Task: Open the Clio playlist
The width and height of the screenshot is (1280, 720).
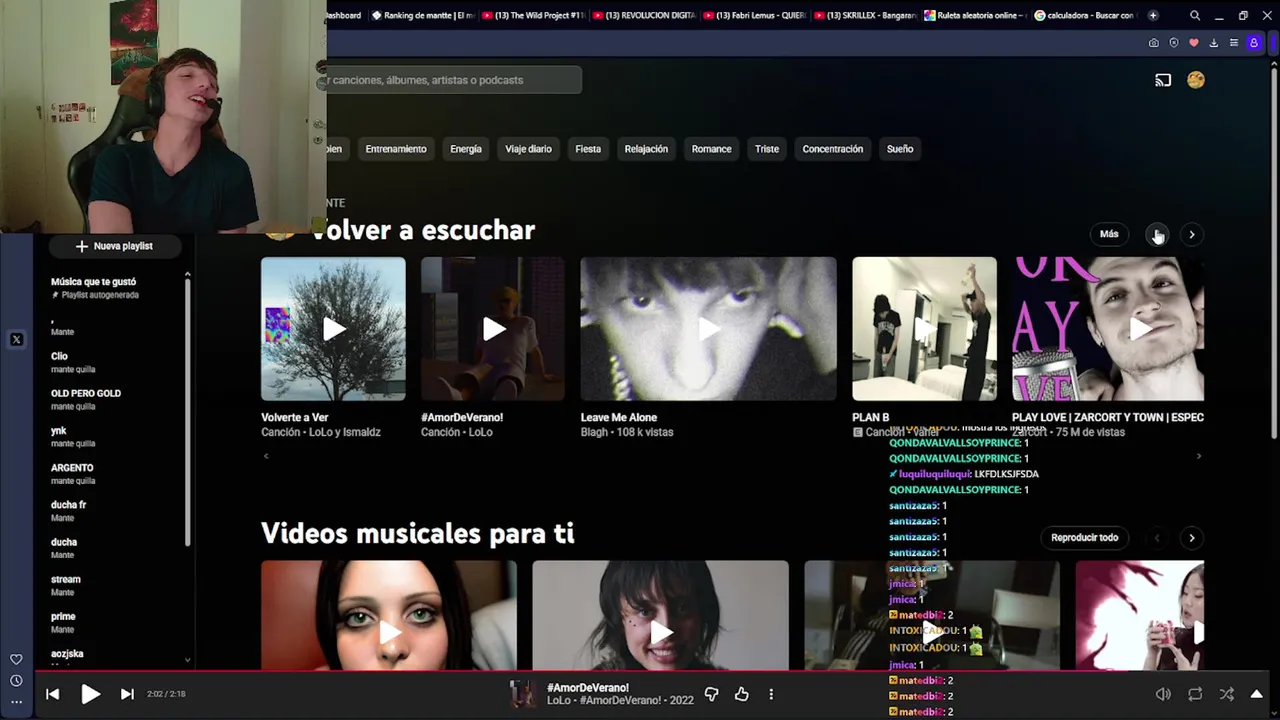Action: (x=115, y=362)
